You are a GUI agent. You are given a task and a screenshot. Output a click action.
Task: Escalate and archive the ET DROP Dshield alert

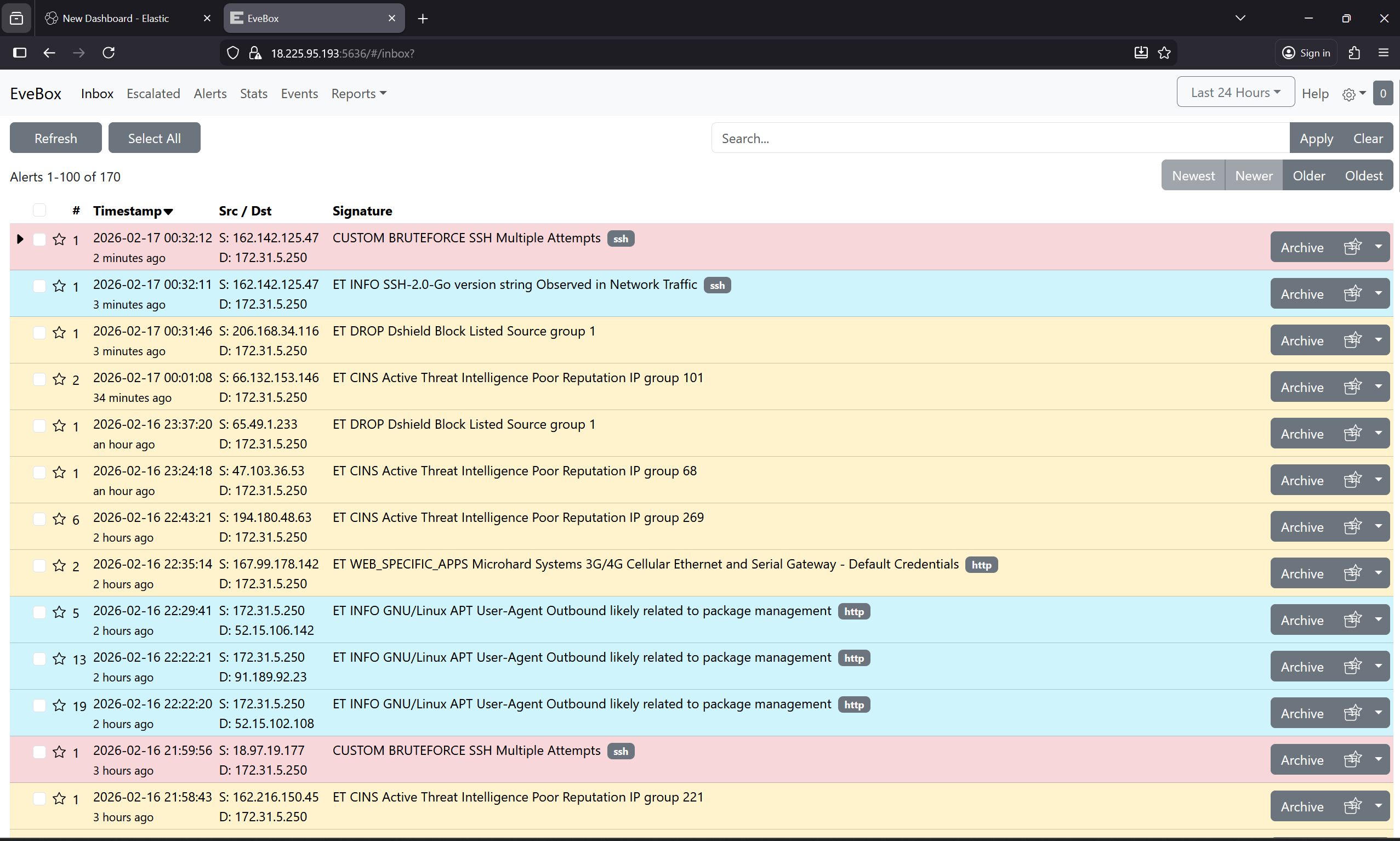coord(1353,340)
